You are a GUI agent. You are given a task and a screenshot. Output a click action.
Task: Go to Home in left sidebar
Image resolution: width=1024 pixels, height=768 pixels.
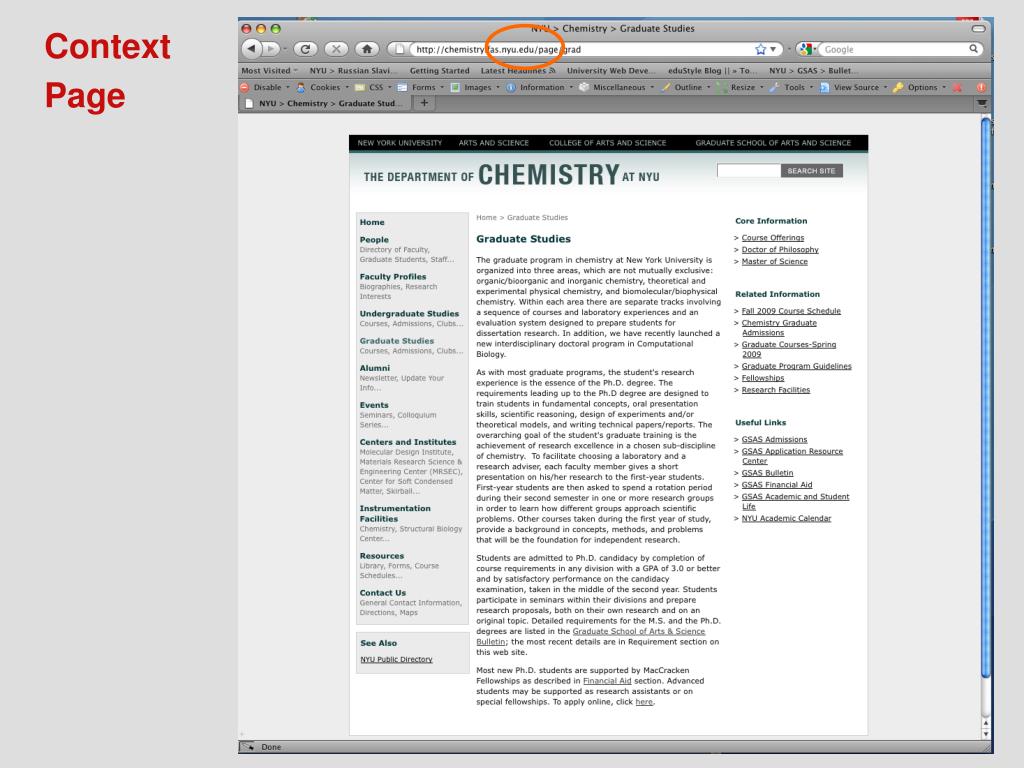[x=372, y=222]
